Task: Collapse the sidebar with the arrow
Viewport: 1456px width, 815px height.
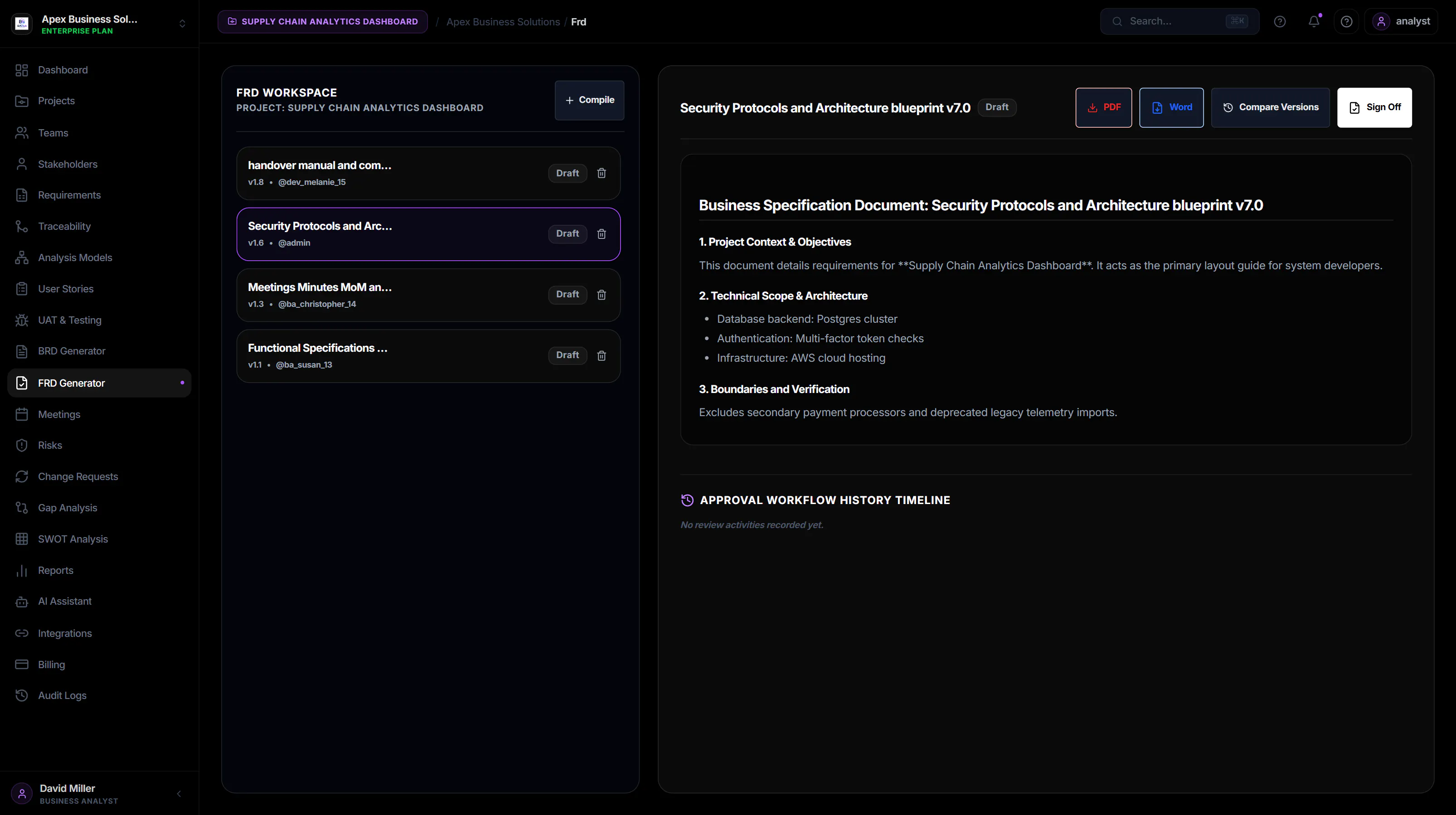Action: click(x=179, y=794)
